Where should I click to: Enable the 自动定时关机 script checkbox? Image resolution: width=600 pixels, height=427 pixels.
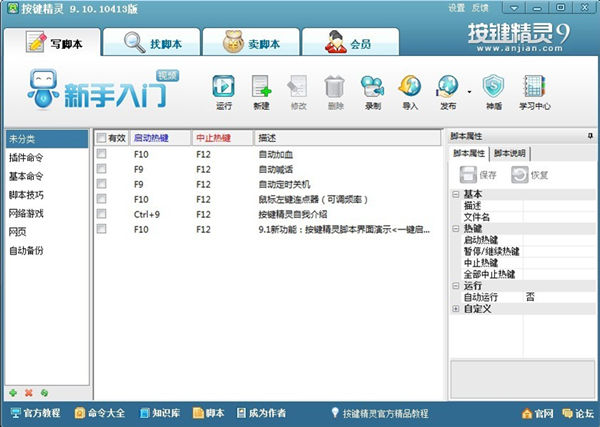[x=101, y=184]
